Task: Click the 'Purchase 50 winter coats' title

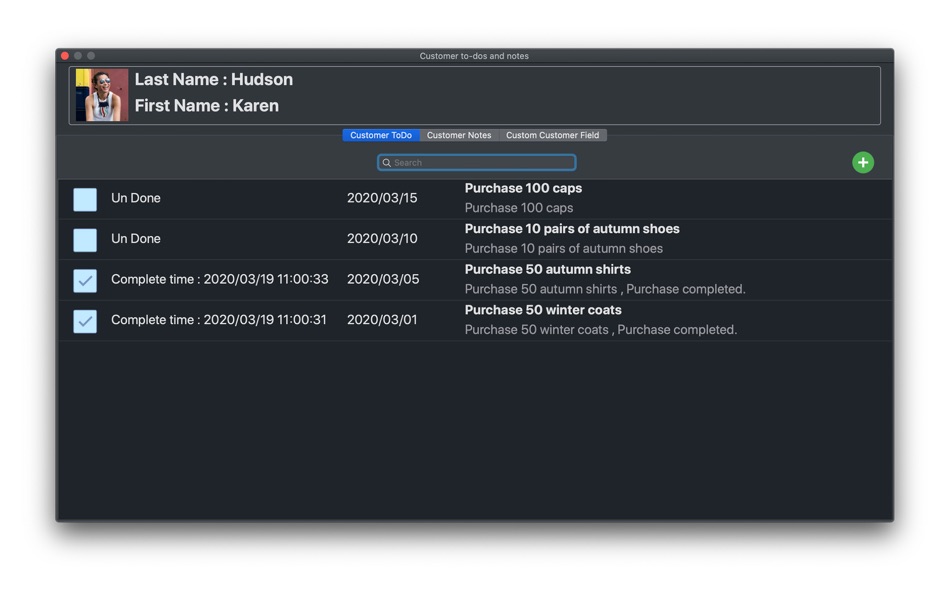Action: tap(543, 310)
